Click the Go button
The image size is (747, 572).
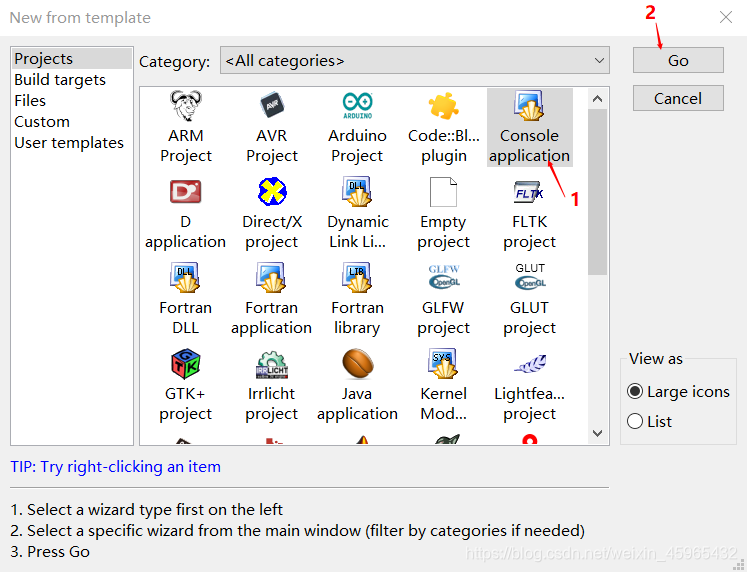[x=678, y=60]
